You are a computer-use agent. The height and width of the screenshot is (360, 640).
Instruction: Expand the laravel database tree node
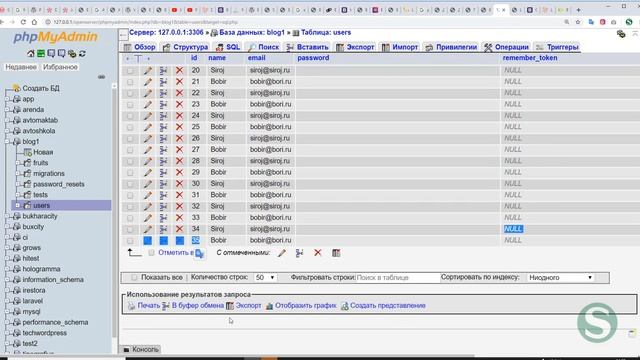7,301
